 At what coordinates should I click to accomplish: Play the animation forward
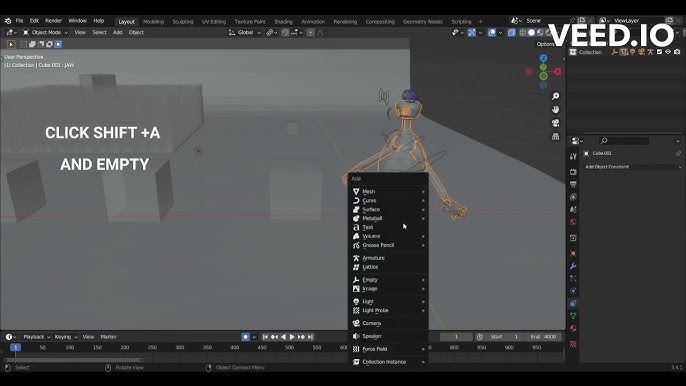tap(292, 337)
